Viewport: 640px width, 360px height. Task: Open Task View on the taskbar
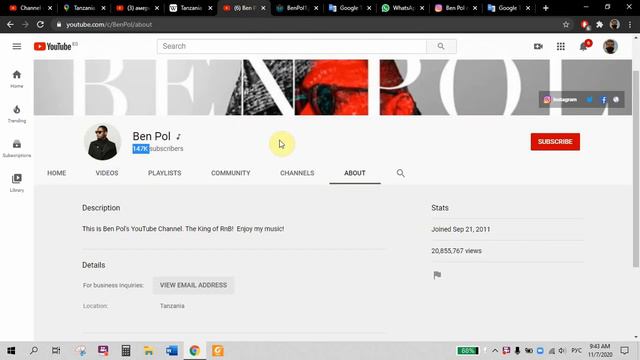pos(56,351)
